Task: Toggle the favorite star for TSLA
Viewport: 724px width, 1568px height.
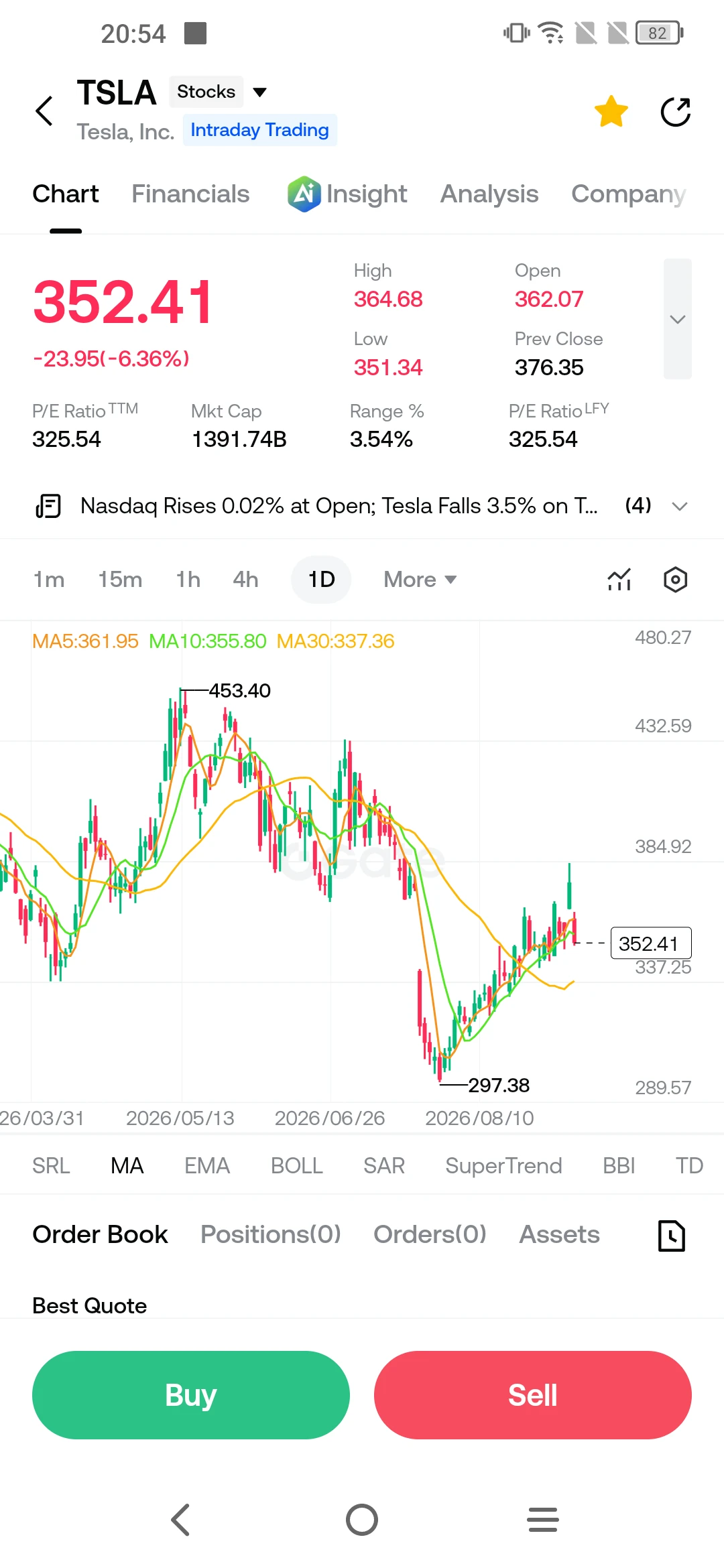Action: tap(611, 111)
